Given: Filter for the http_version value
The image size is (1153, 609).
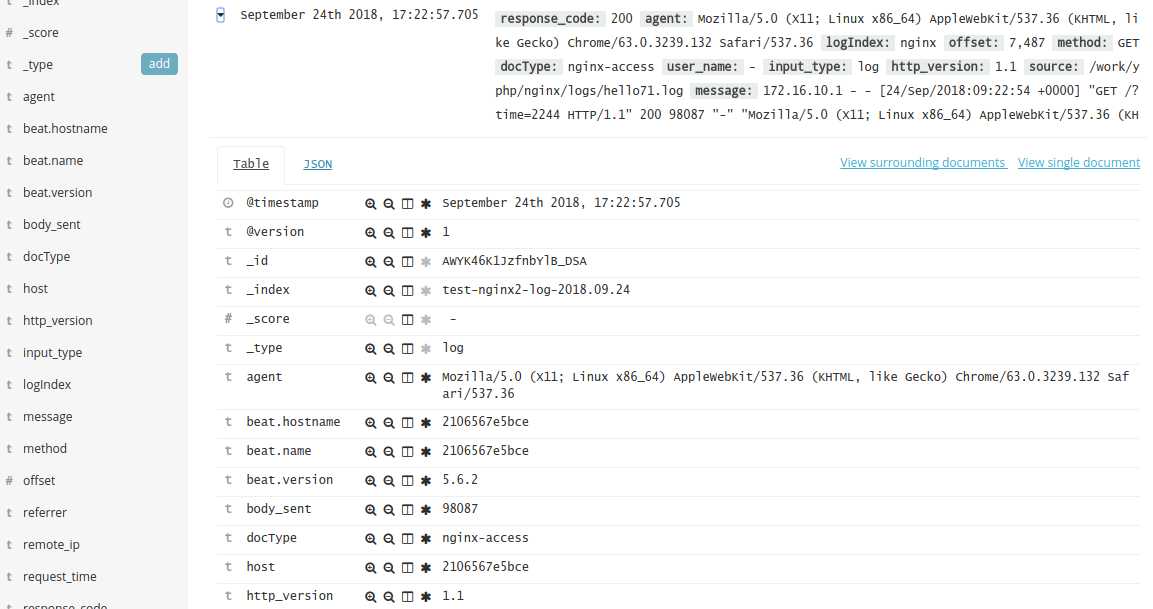Looking at the screenshot, I should pos(371,597).
